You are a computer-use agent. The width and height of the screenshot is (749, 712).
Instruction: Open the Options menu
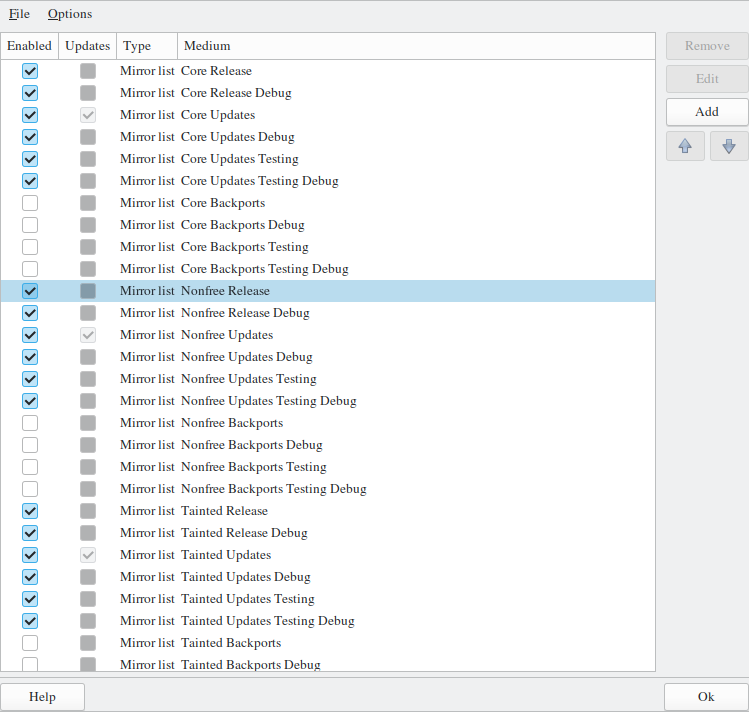coord(70,14)
